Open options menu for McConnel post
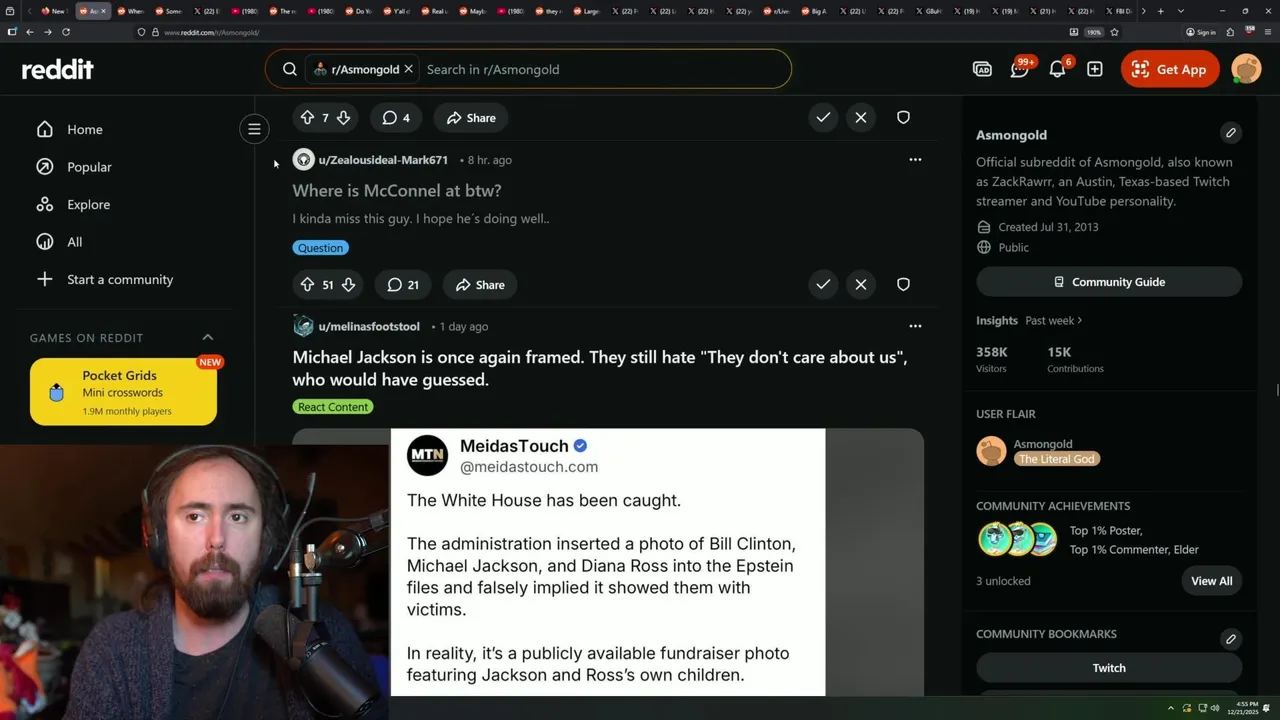This screenshot has height=720, width=1280. click(x=915, y=160)
